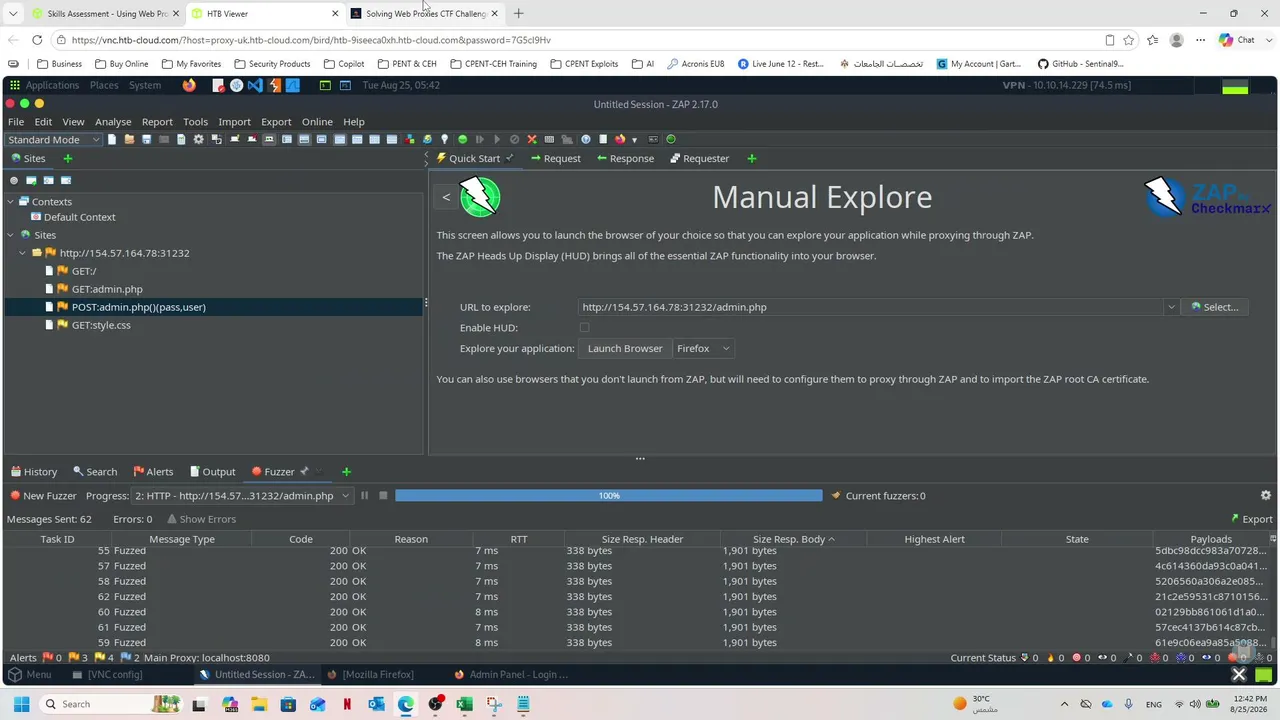Viewport: 1280px width, 720px height.
Task: Click the Select... button
Action: coord(1214,307)
